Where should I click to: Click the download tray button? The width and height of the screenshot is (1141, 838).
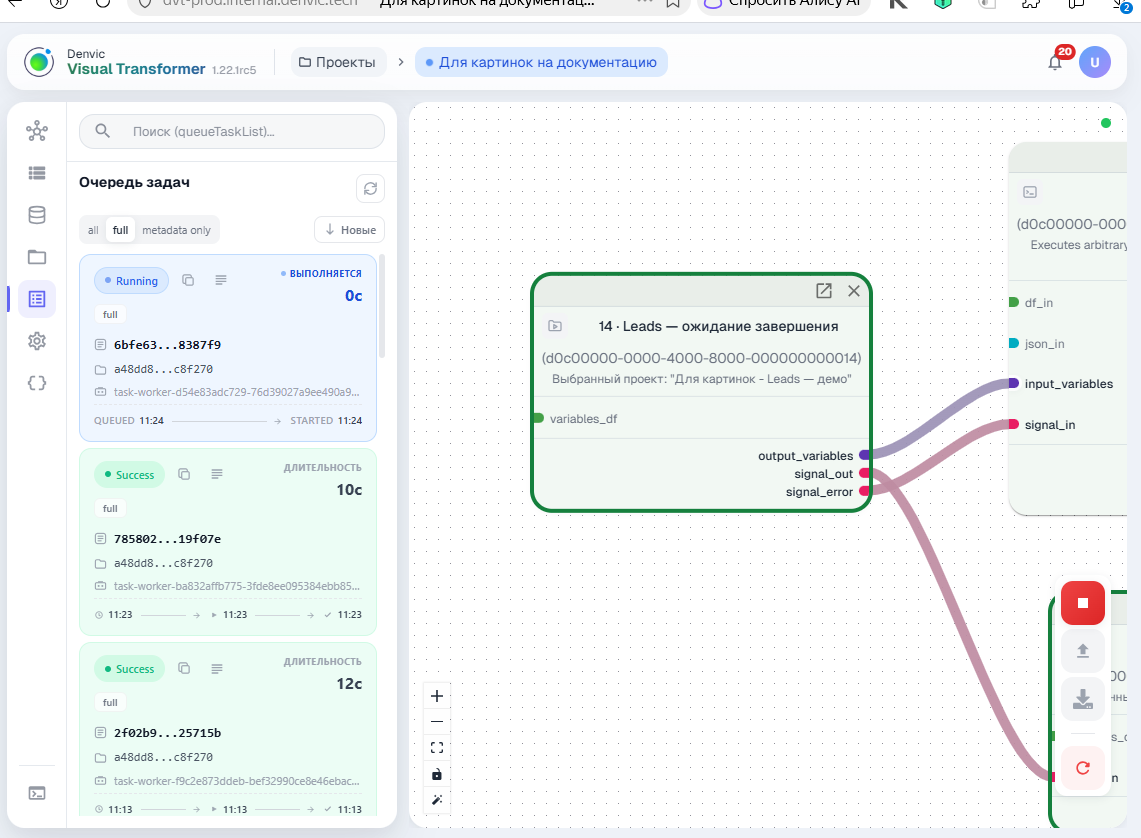pos(1083,699)
